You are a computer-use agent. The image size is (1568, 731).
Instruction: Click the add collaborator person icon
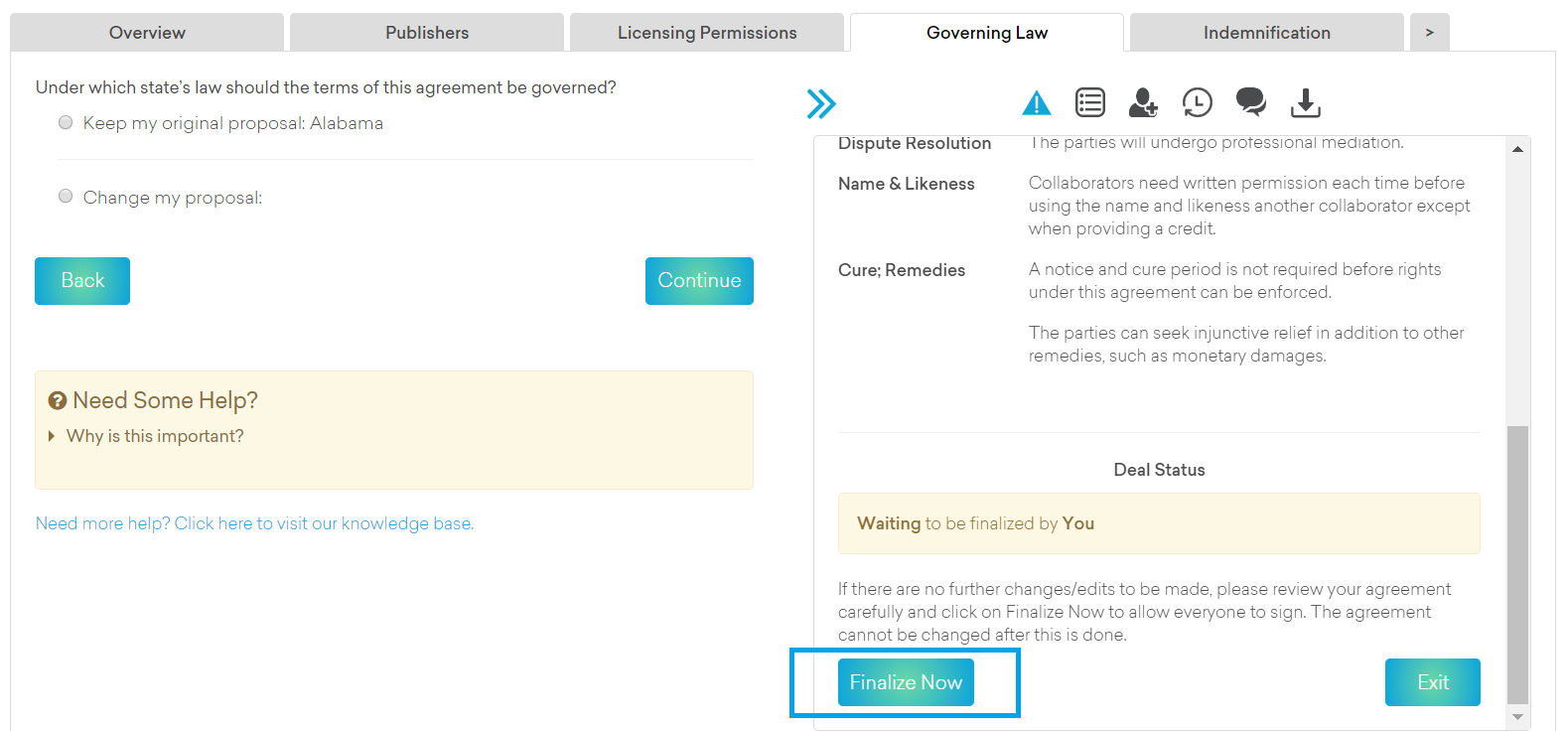click(1143, 102)
